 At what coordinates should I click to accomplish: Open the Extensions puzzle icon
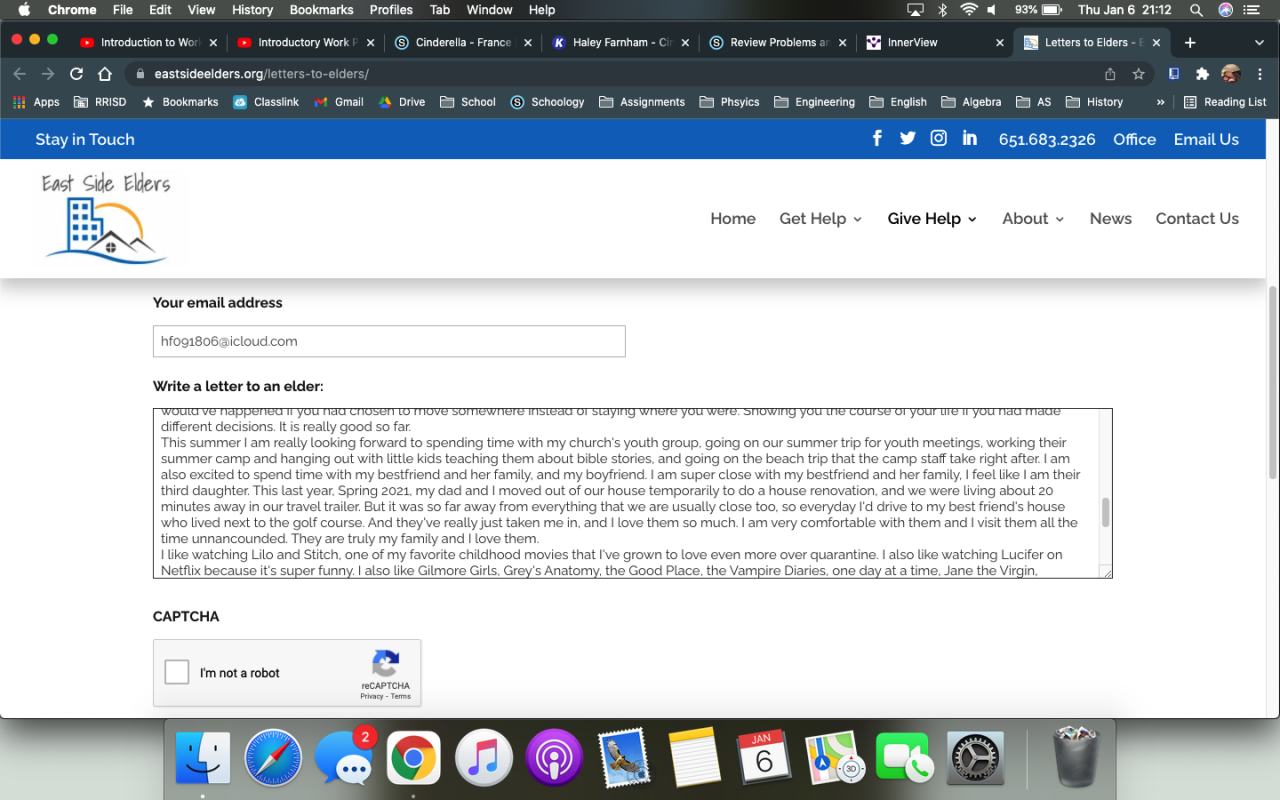pos(1203,74)
